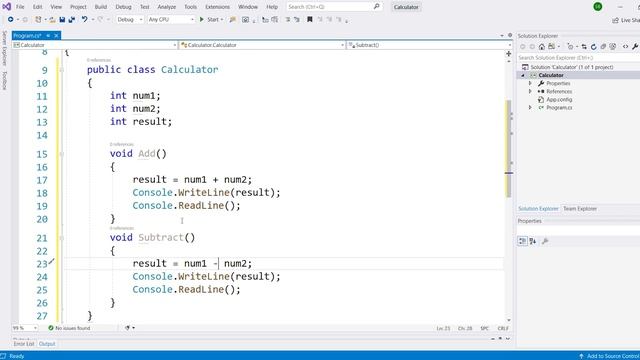Collapse the Calculator project node
The width and height of the screenshot is (640, 360).
tap(523, 75)
